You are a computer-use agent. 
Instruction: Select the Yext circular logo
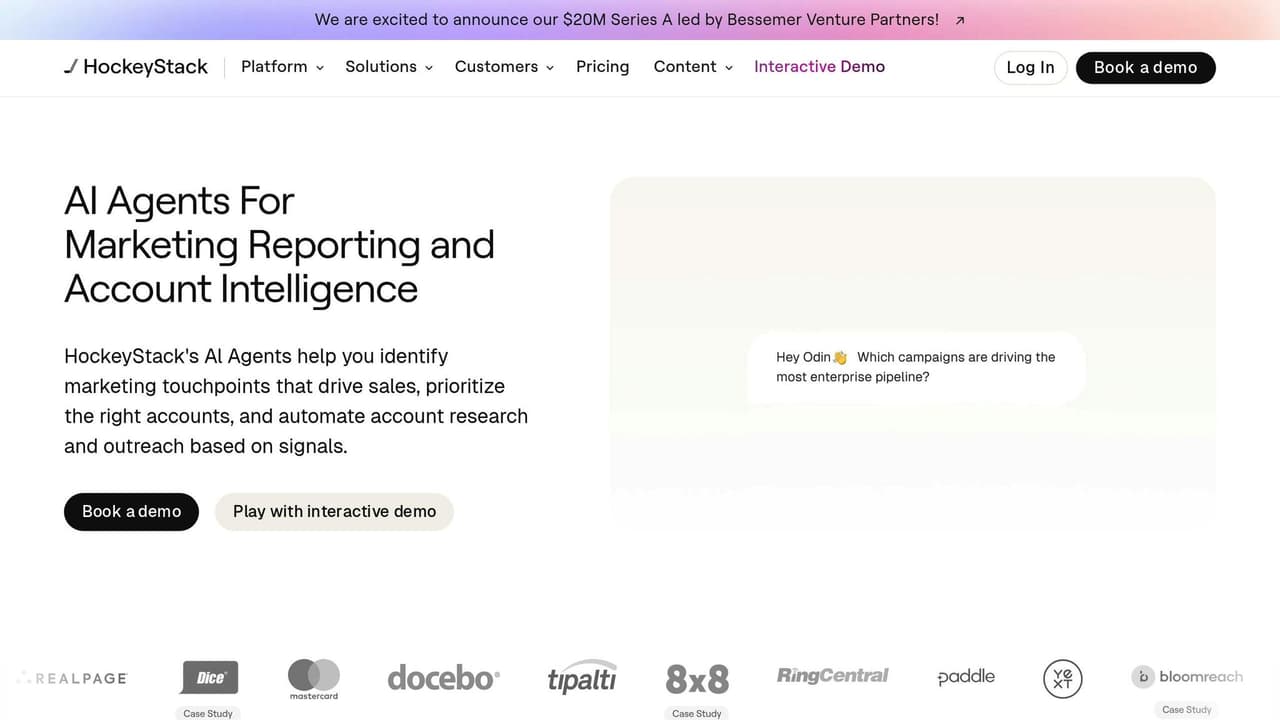[1062, 678]
